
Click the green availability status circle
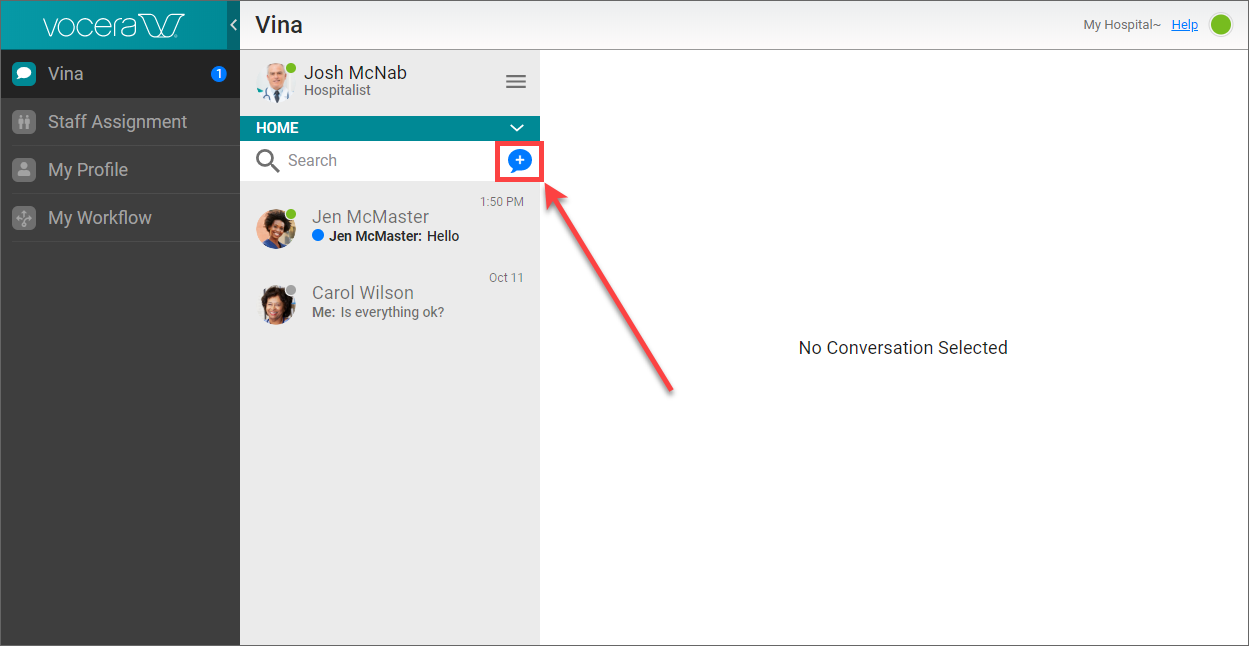pos(1221,25)
